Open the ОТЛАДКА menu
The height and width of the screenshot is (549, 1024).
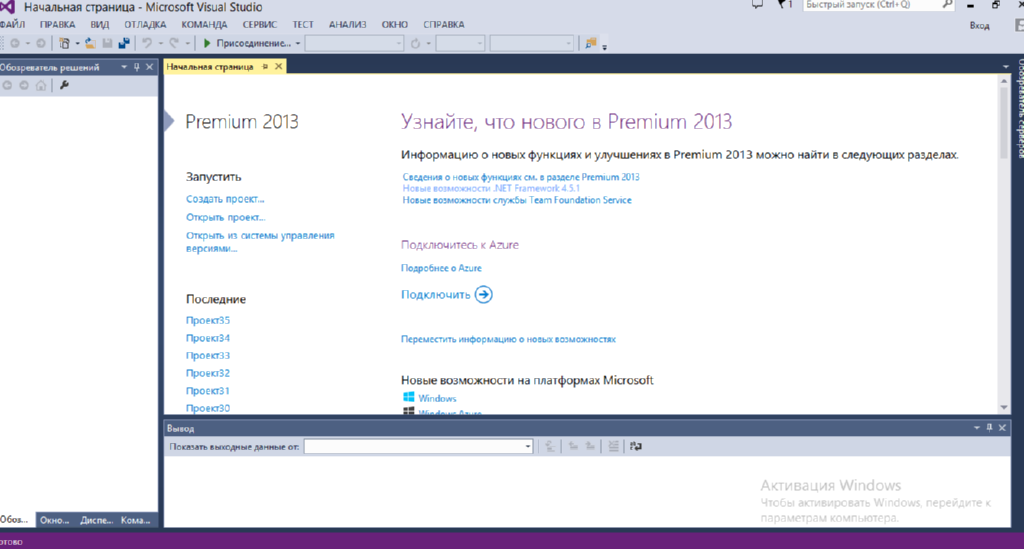pyautogui.click(x=145, y=25)
